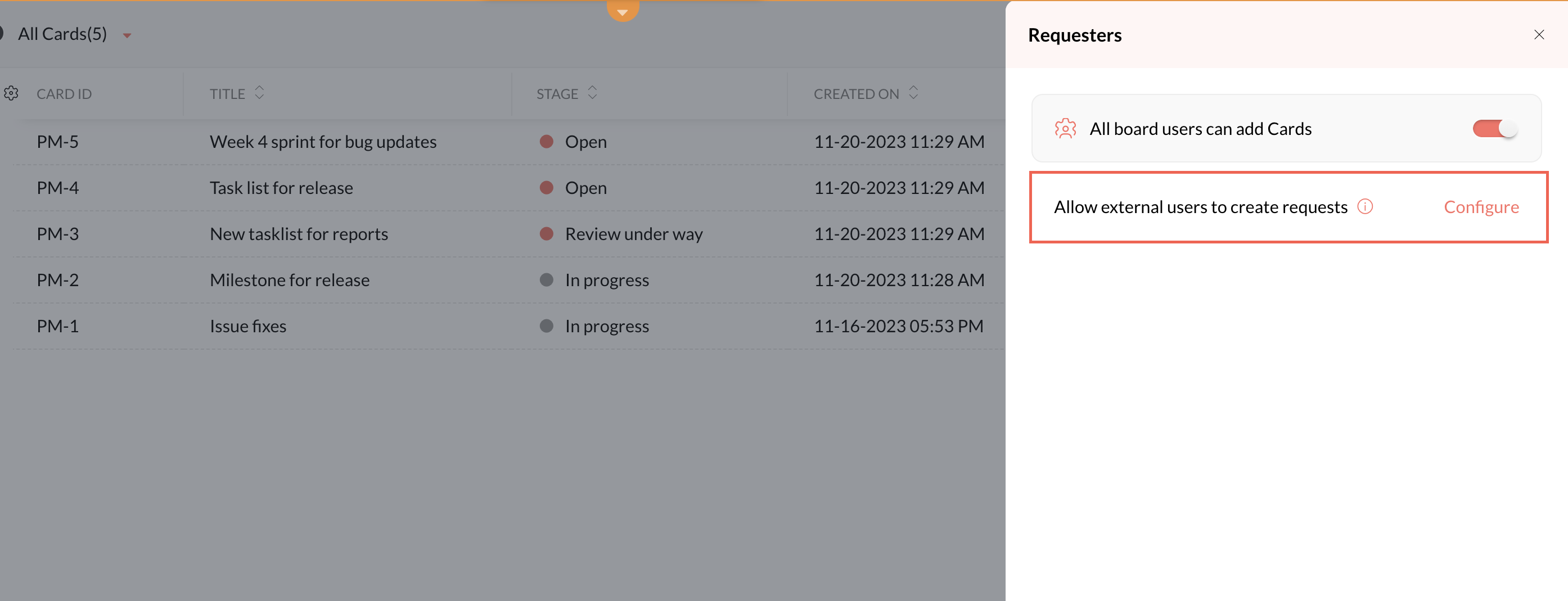This screenshot has height=601, width=1568.
Task: Click the Card ID column header
Action: (x=64, y=94)
